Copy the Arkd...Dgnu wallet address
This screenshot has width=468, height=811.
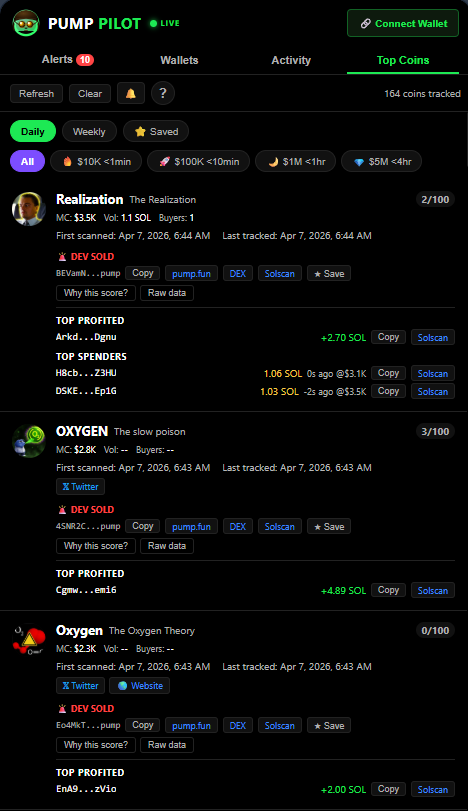pos(388,337)
